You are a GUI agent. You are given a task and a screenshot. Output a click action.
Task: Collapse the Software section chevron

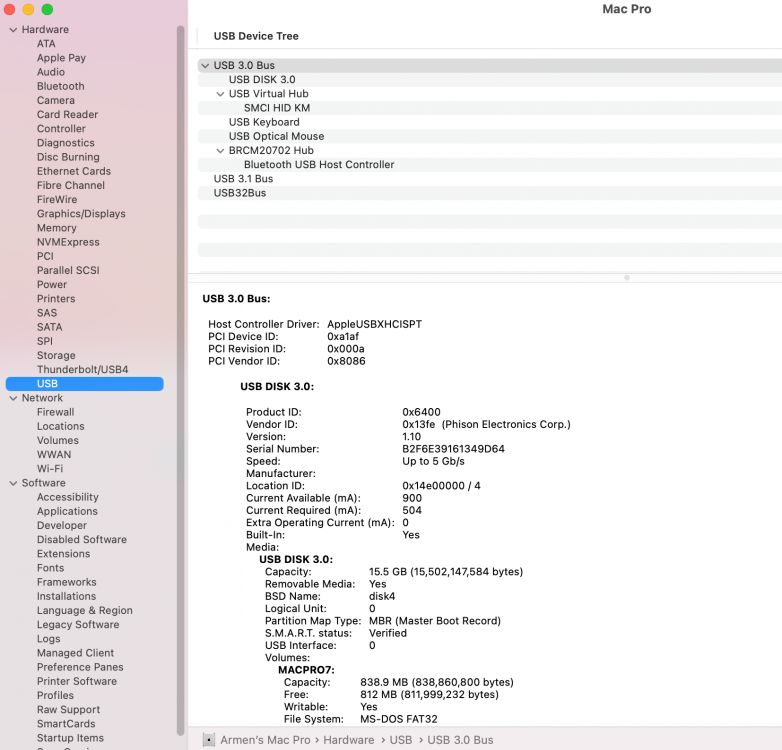click(x=13, y=483)
